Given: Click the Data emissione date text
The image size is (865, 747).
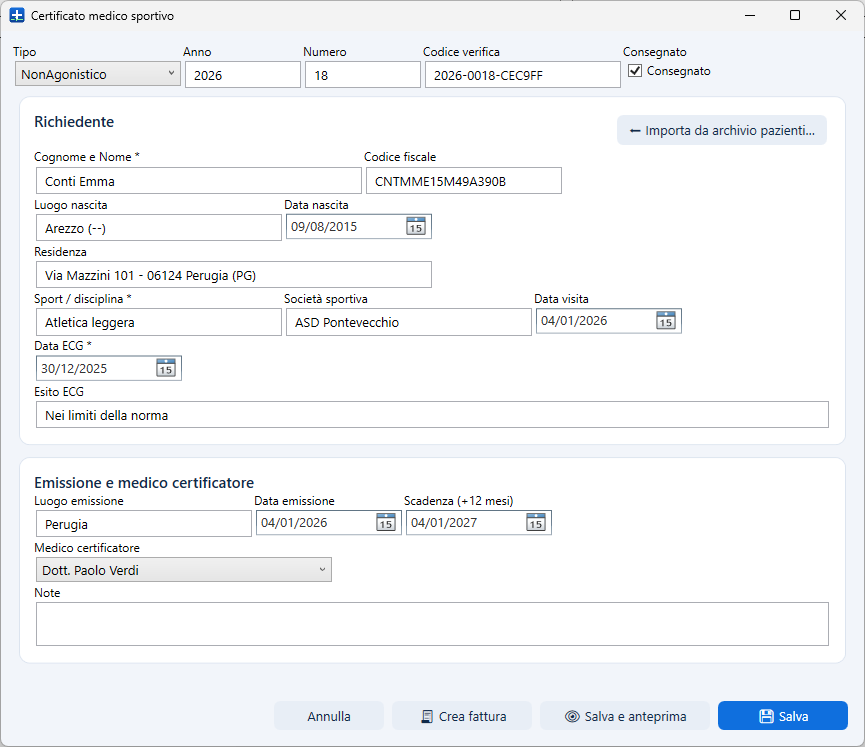Looking at the screenshot, I should point(294,522).
